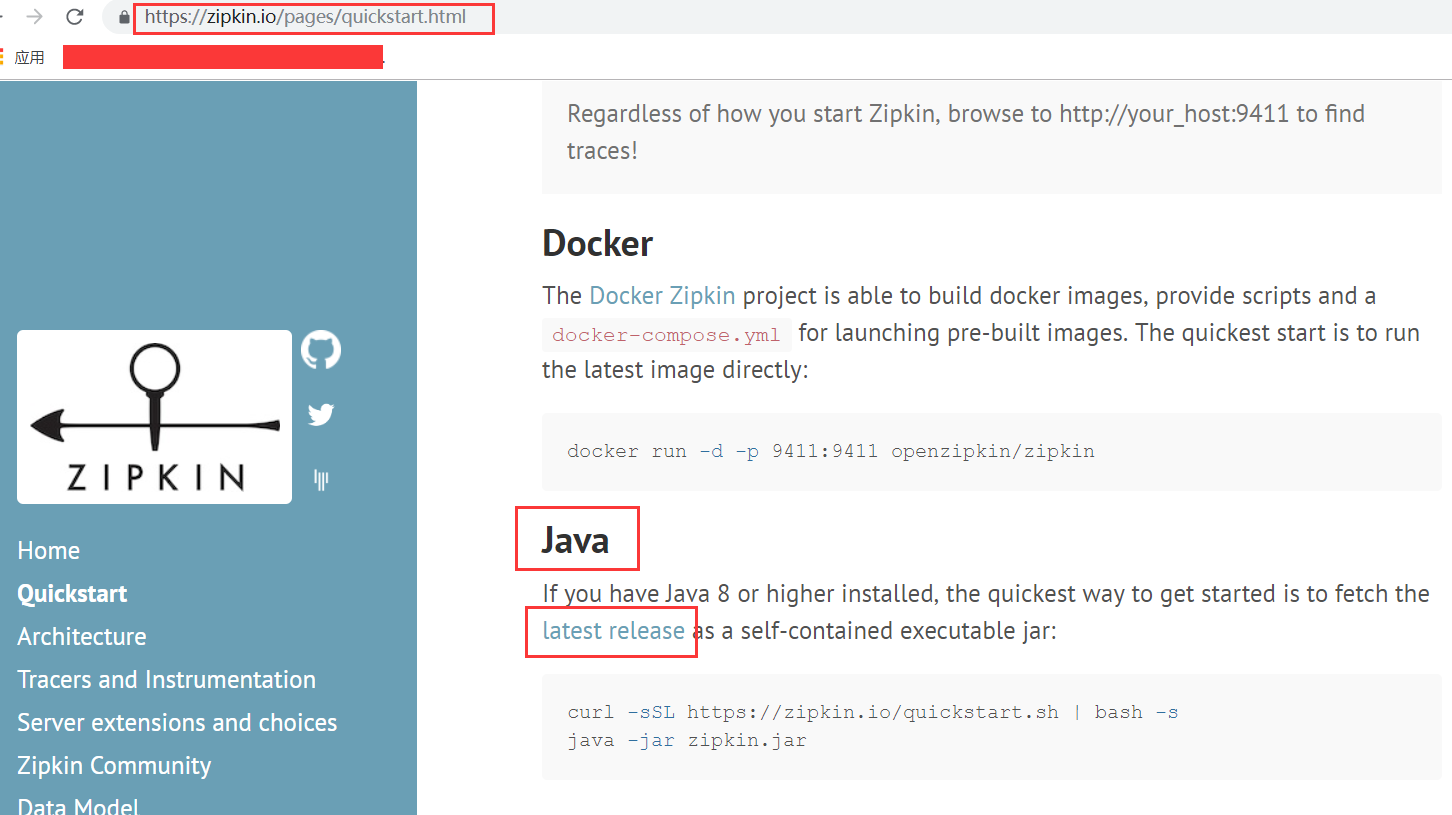The width and height of the screenshot is (1452, 815).
Task: Open the Zipkin GitHub icon link
Action: [321, 350]
